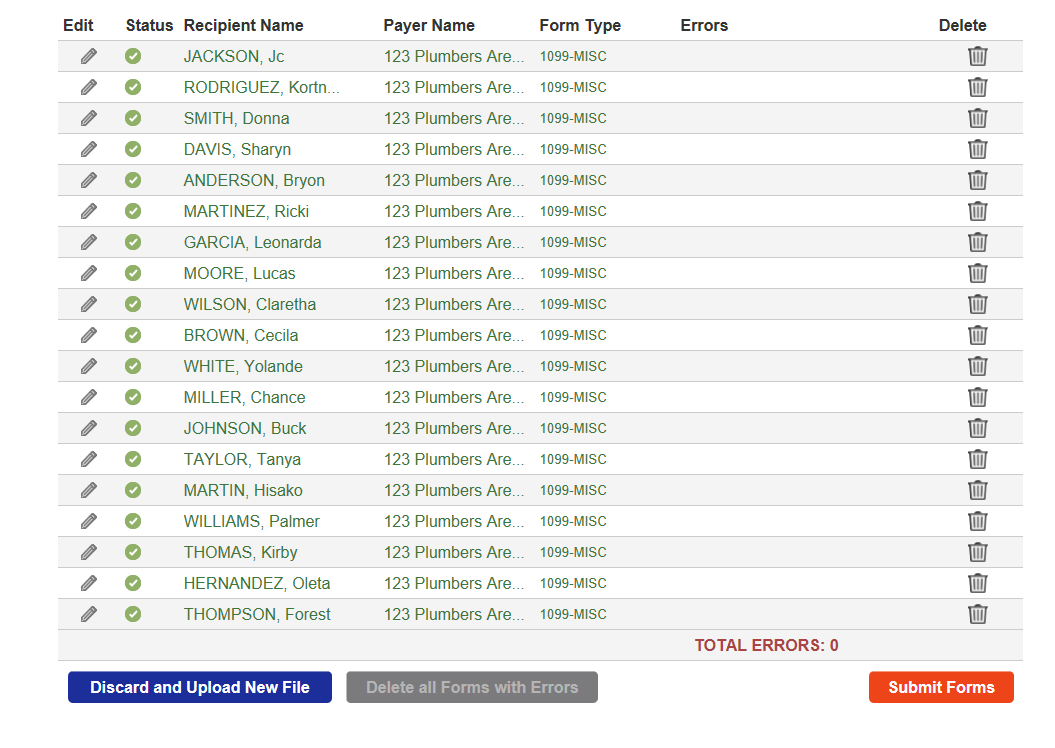Open the editor for MOORE, Lucas
This screenshot has width=1055, height=748.
tap(89, 272)
